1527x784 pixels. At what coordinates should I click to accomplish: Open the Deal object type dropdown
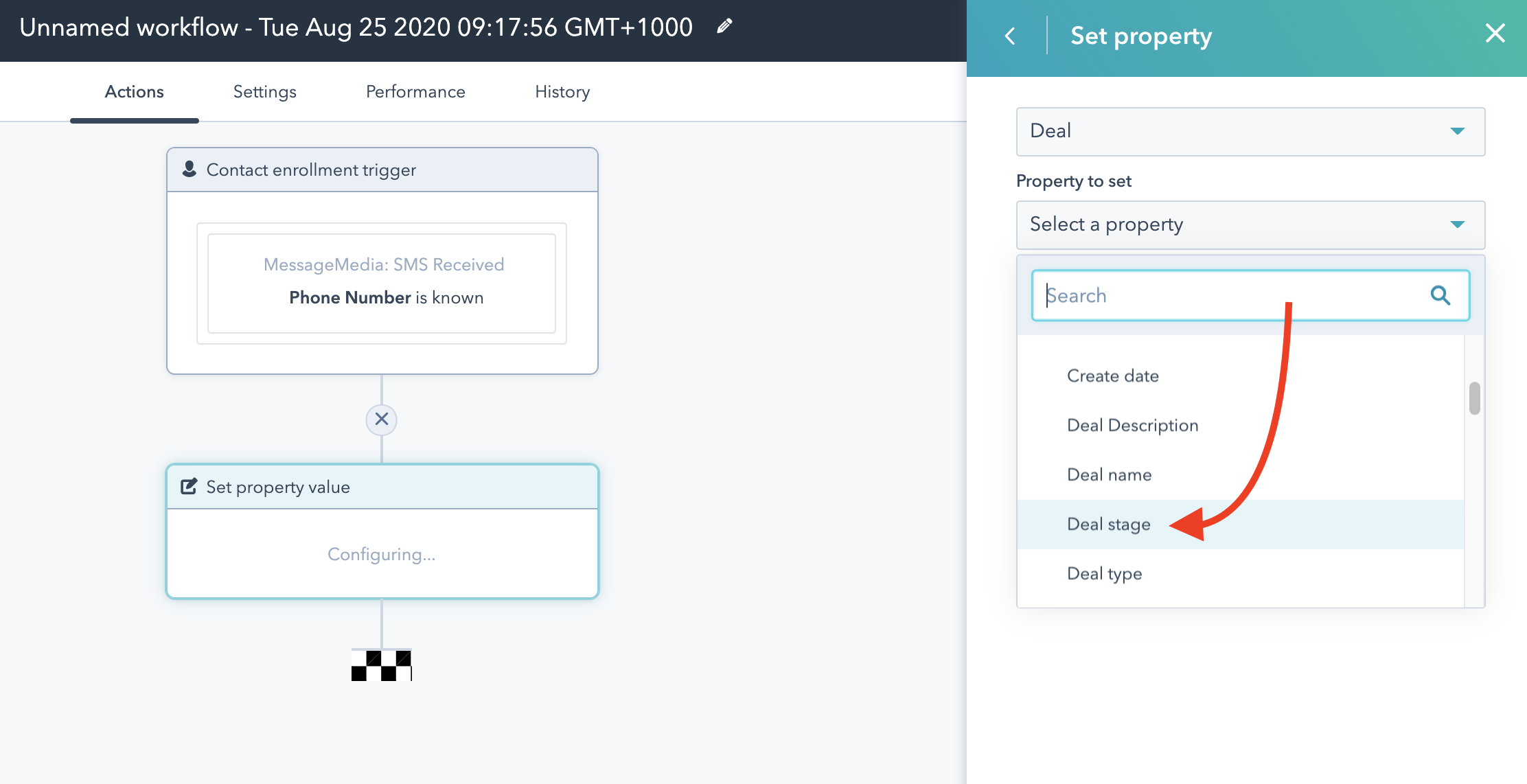1236,131
